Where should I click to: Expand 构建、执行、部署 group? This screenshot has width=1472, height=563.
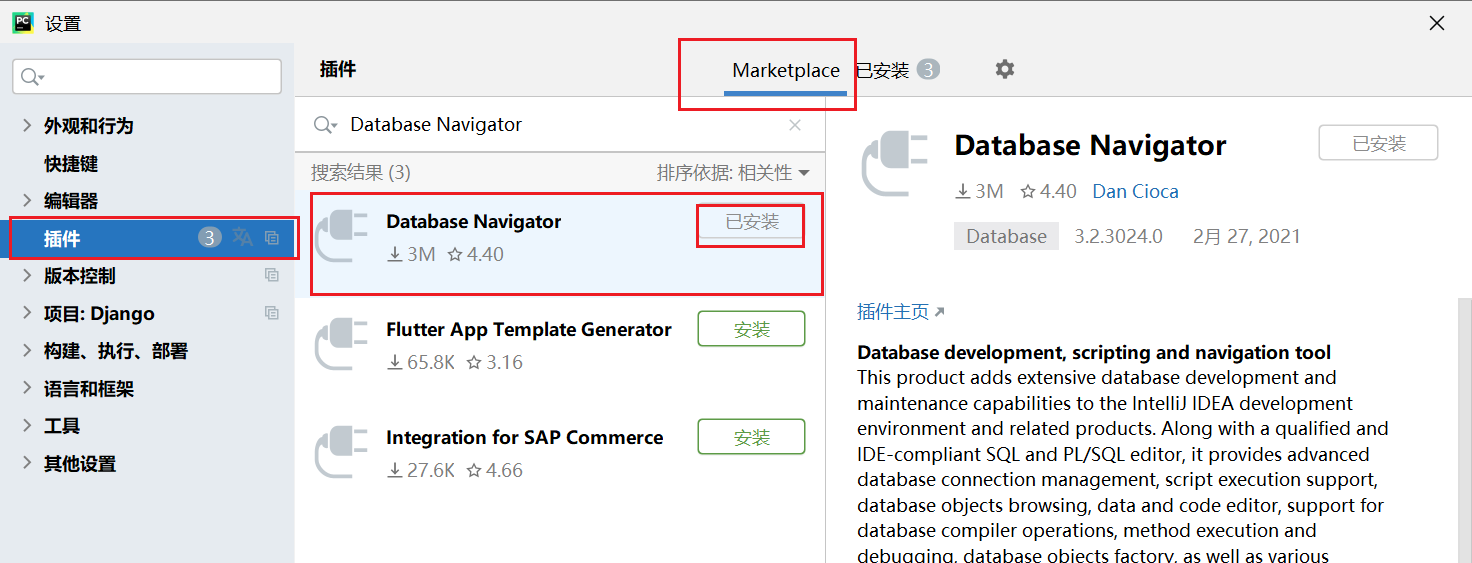[x=27, y=350]
